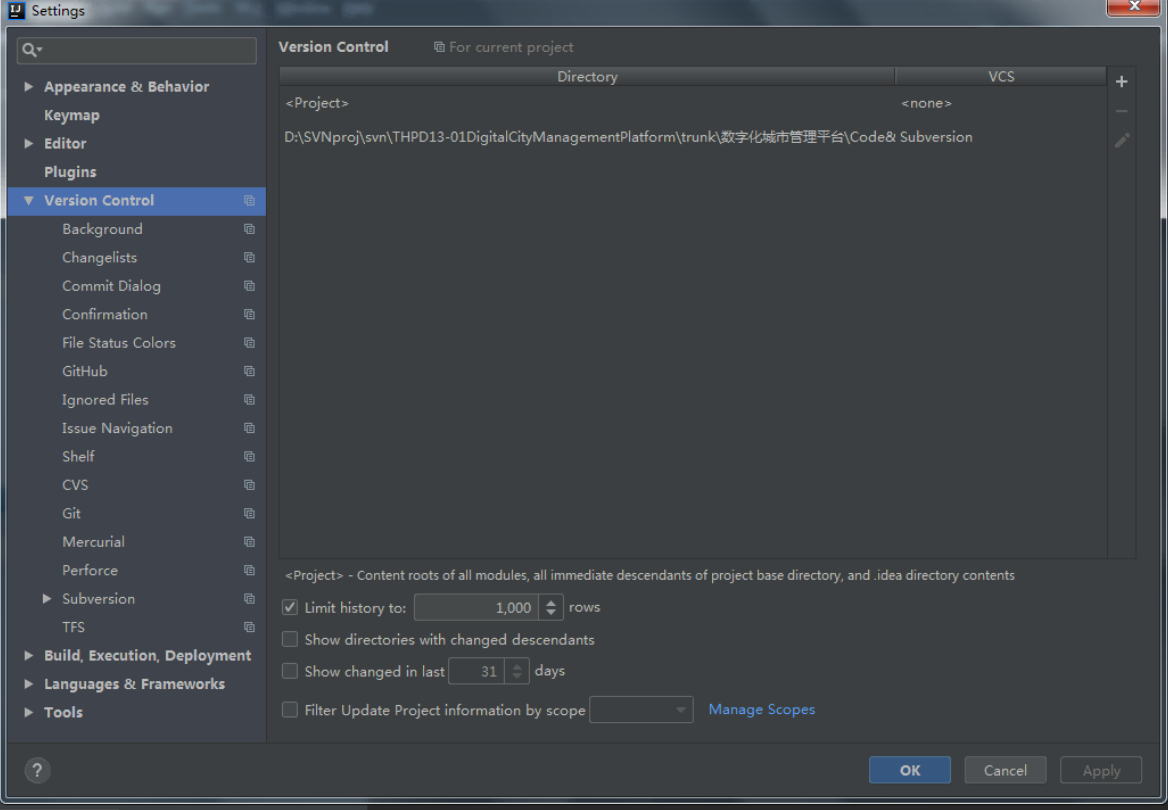Edit the mapping using the pencil icon
The image size is (1168, 810).
(1121, 140)
